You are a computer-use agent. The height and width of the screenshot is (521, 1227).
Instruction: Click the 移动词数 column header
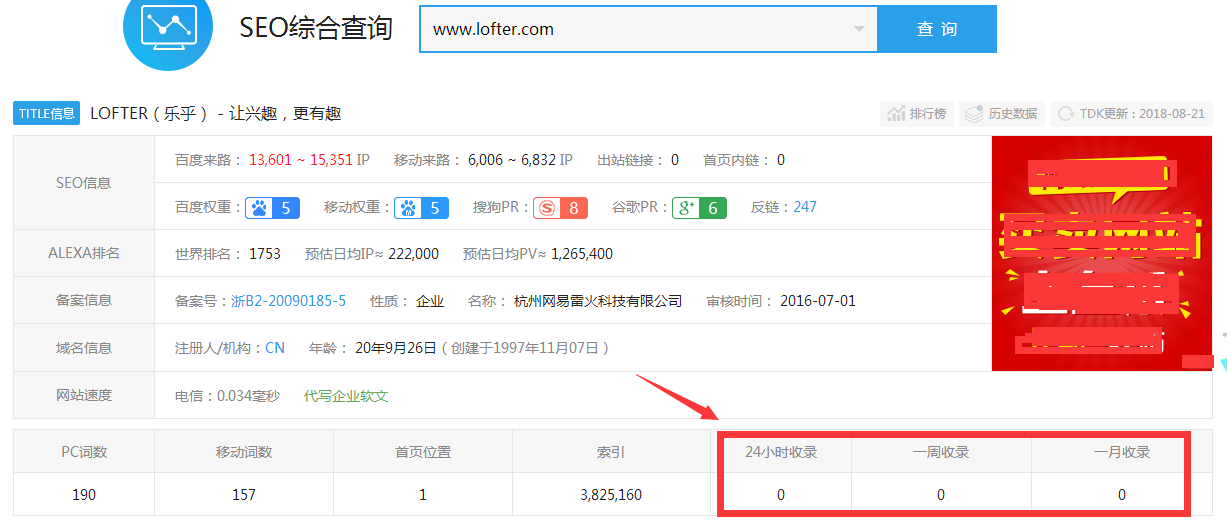[244, 452]
